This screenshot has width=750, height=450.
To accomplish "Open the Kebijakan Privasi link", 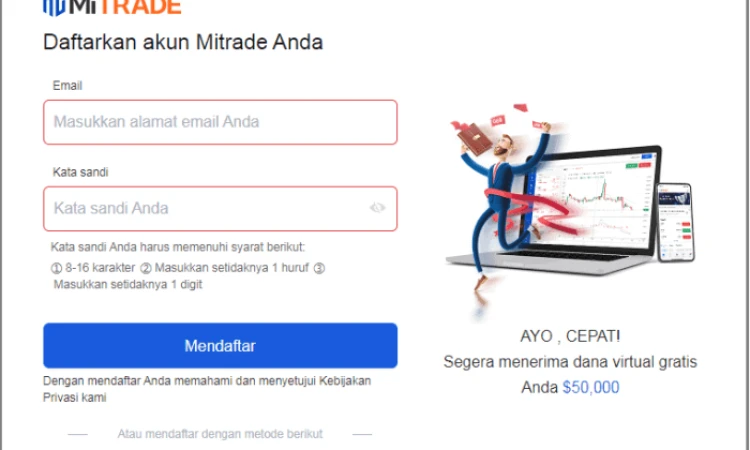I will [207, 389].
